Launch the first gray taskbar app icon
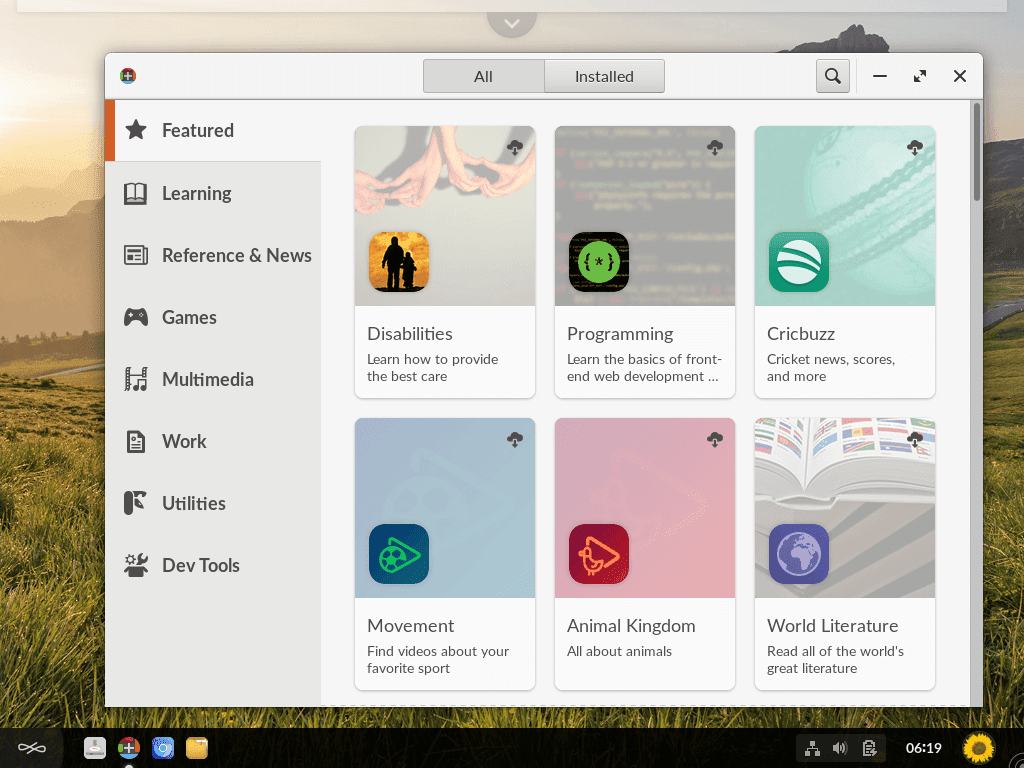This screenshot has width=1024, height=768. tap(95, 748)
